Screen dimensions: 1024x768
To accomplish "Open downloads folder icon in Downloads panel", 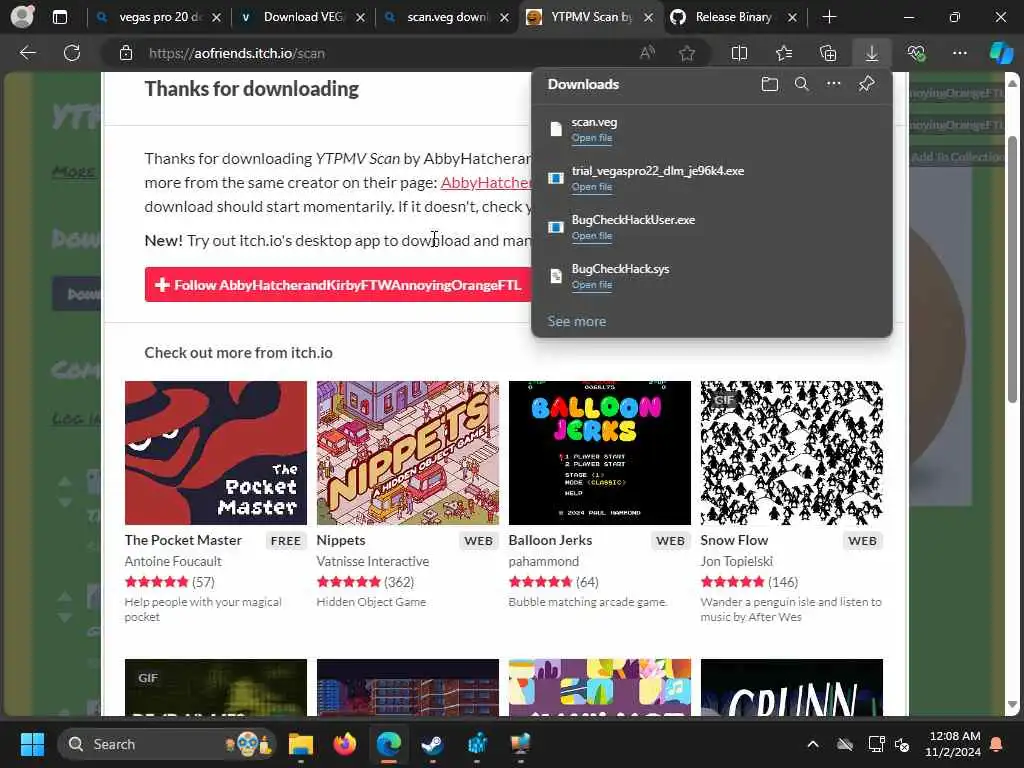I will [770, 84].
